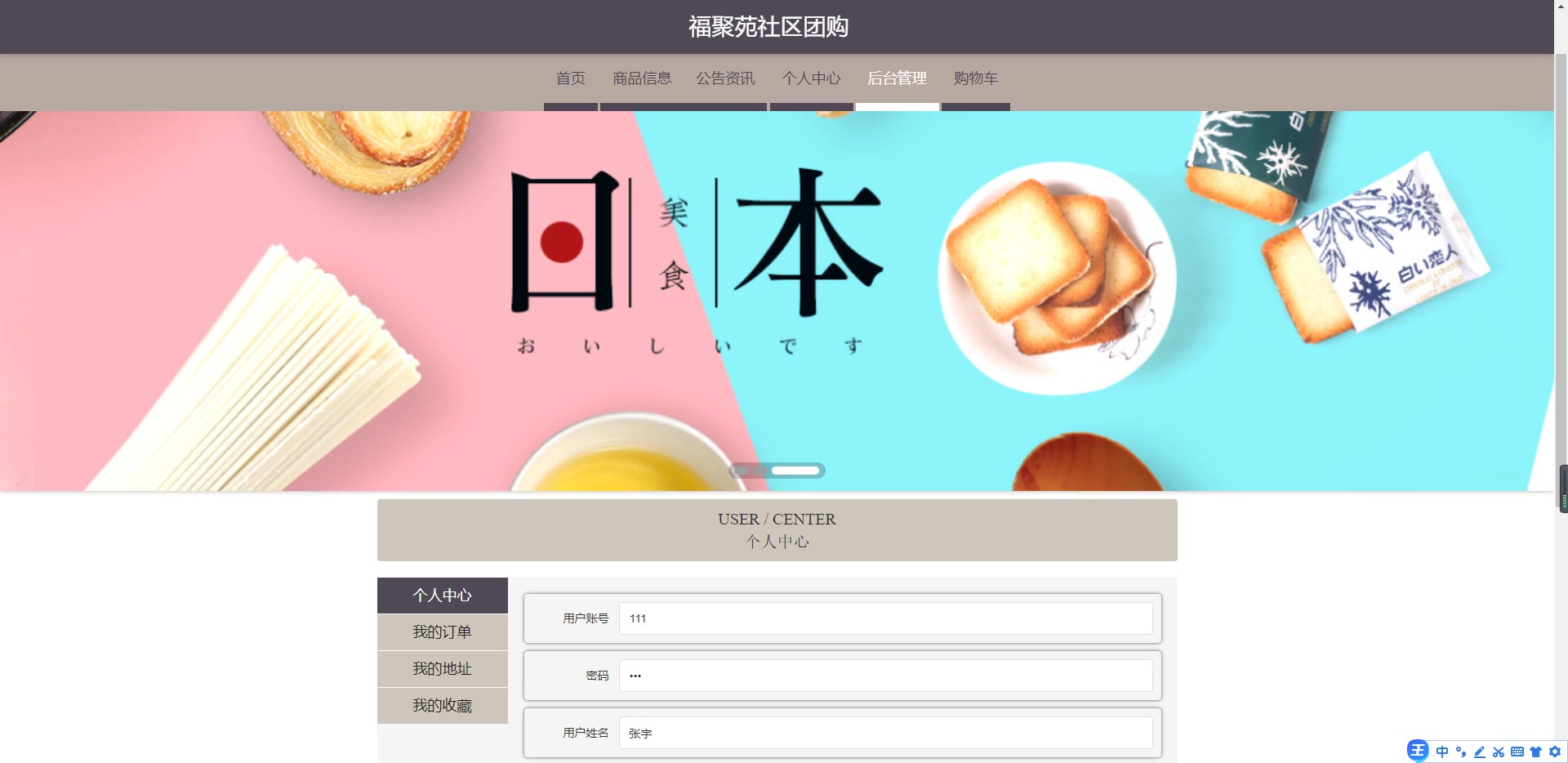
Task: Click the 用户账号 input field
Action: (886, 618)
